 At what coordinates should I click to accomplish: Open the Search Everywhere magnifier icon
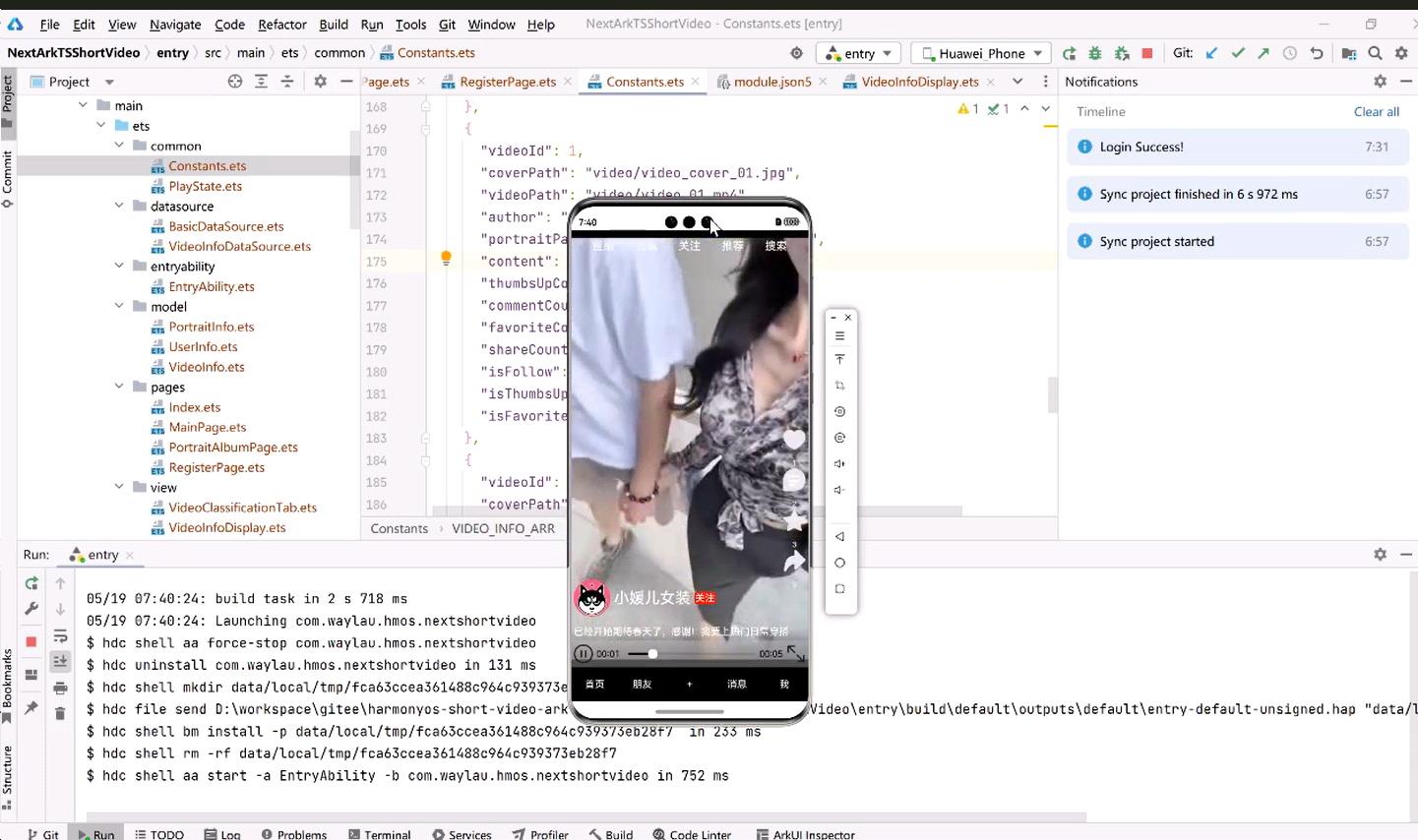click(1376, 53)
